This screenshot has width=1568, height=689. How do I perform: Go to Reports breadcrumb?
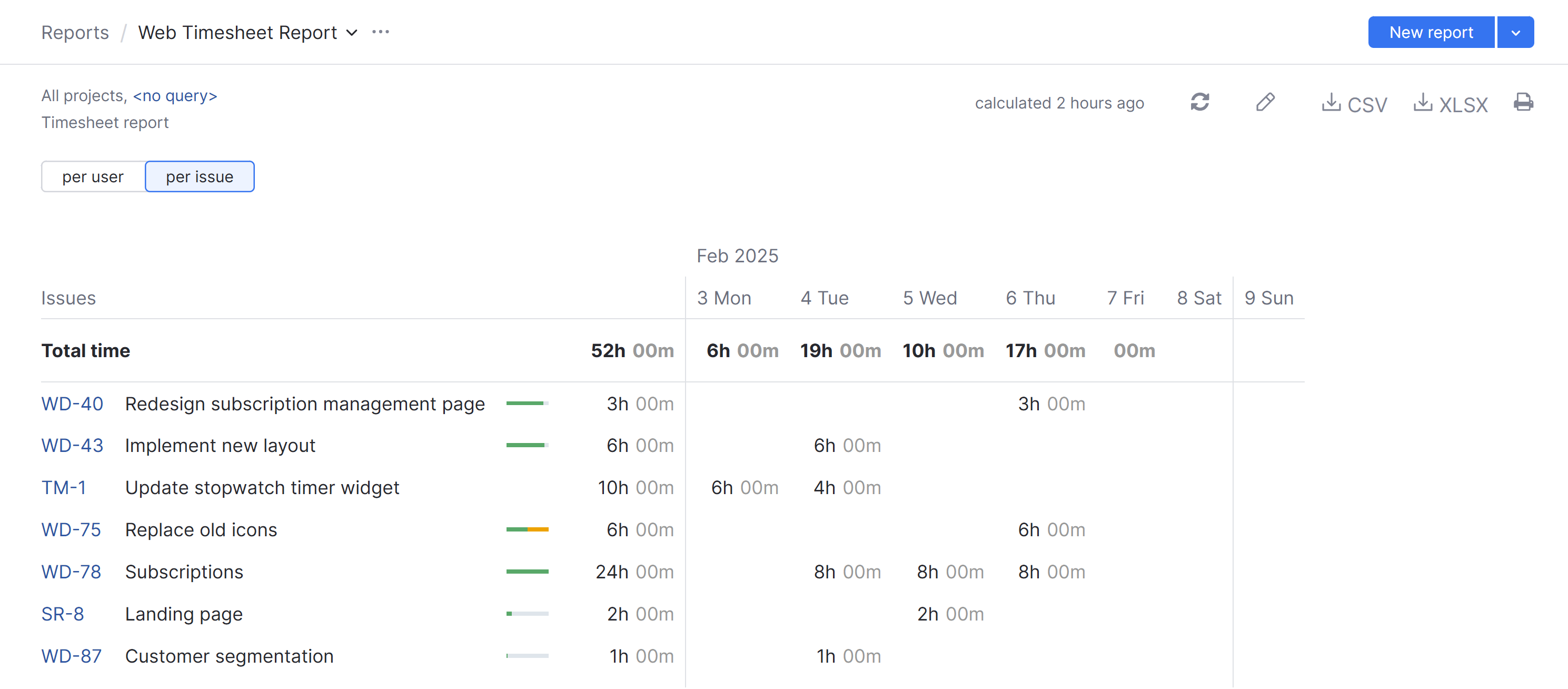tap(75, 33)
